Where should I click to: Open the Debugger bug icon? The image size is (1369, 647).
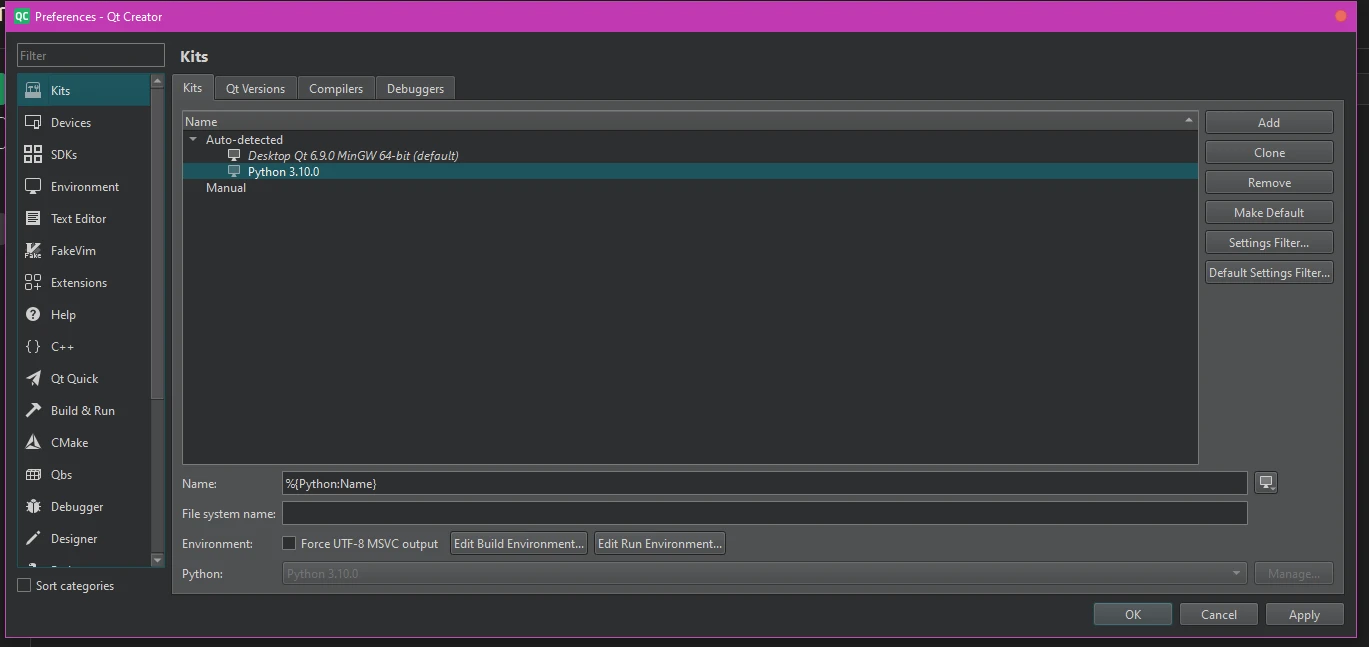33,506
